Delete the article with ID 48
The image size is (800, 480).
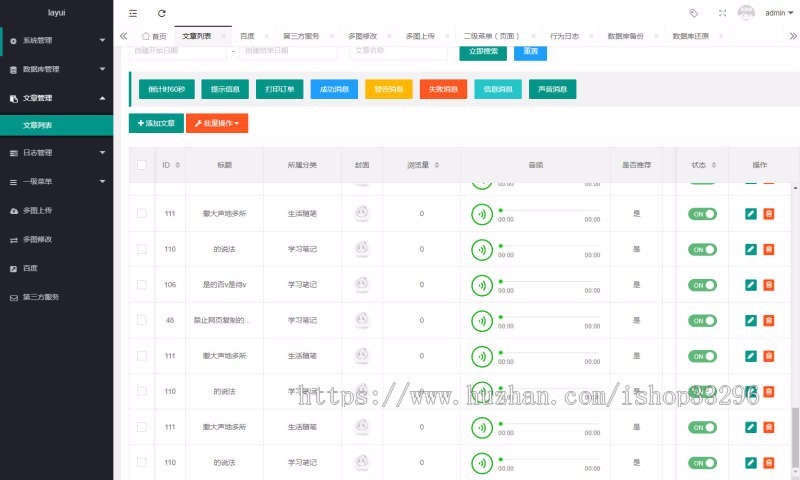tap(768, 320)
